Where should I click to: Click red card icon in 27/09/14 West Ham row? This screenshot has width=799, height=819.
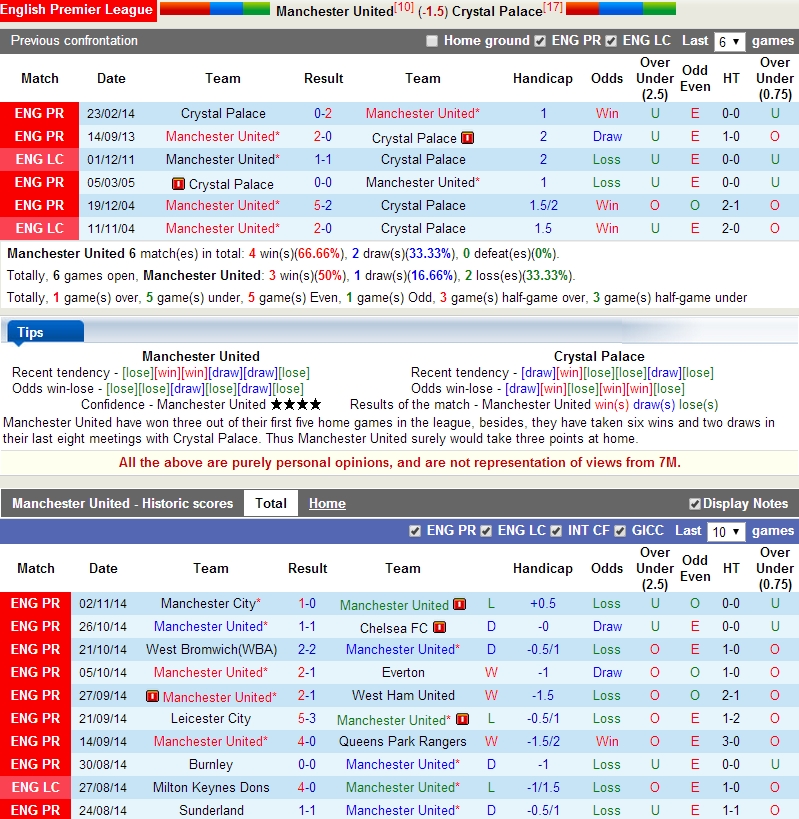click(x=152, y=696)
